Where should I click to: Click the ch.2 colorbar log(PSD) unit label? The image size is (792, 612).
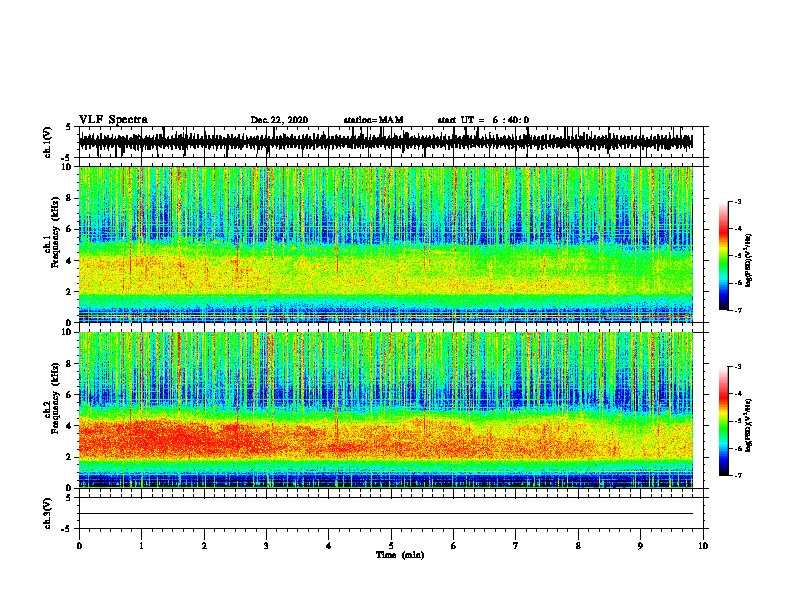[748, 425]
